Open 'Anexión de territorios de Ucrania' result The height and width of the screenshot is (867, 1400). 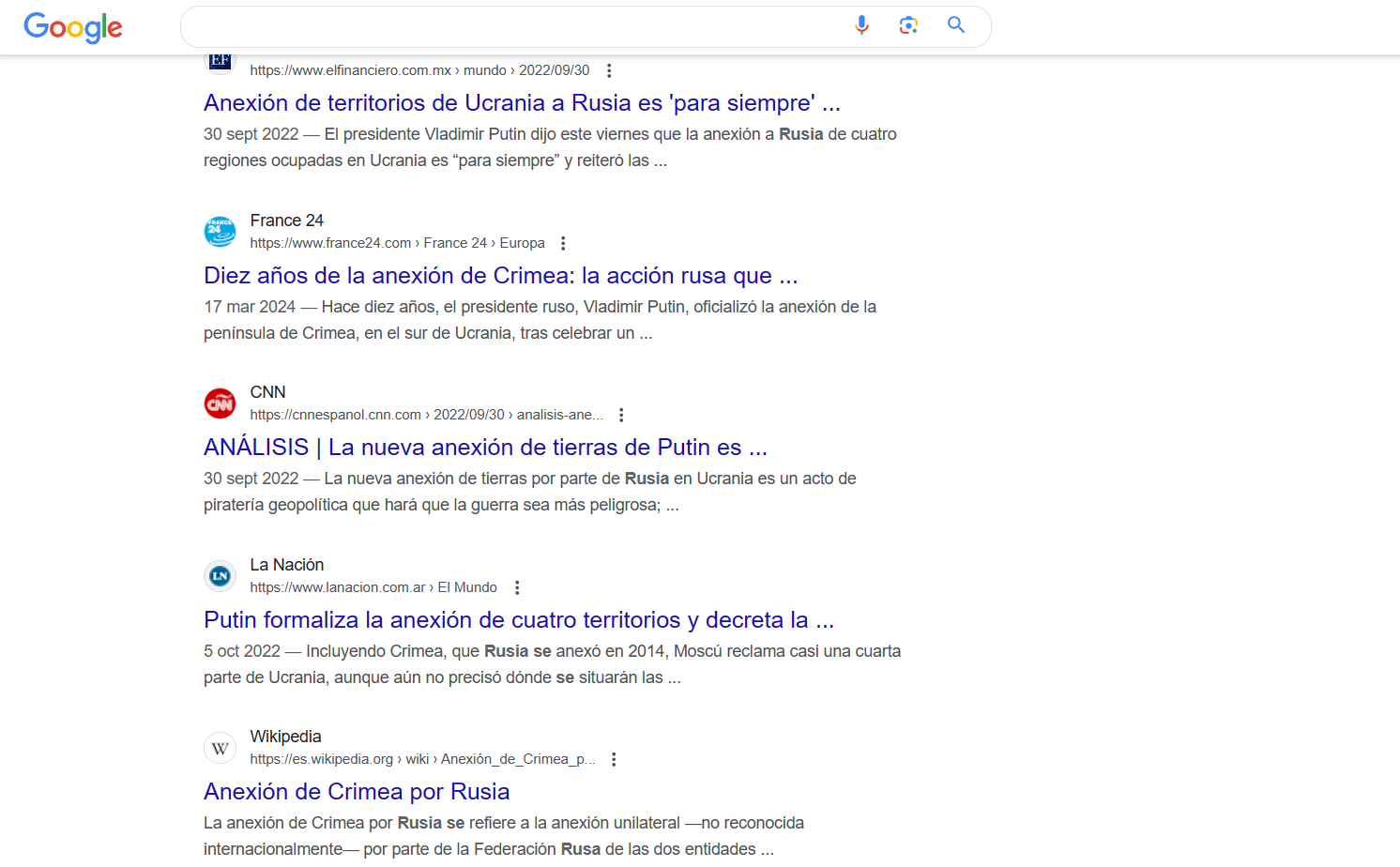522,102
